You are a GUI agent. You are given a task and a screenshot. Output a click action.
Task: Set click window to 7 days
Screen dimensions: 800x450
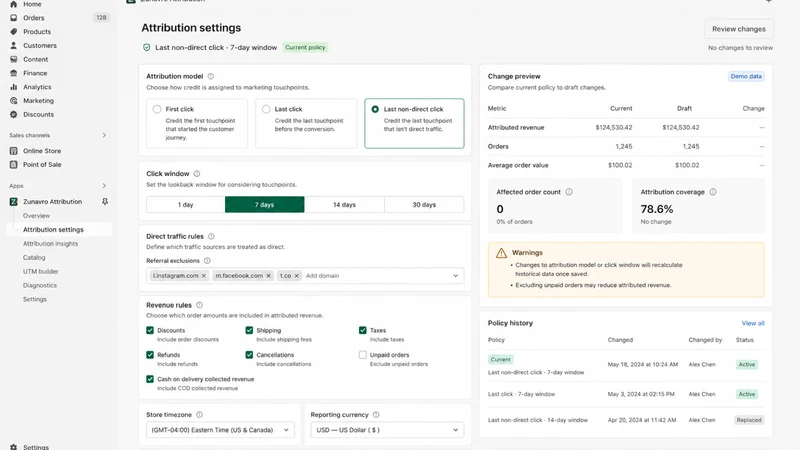click(264, 205)
